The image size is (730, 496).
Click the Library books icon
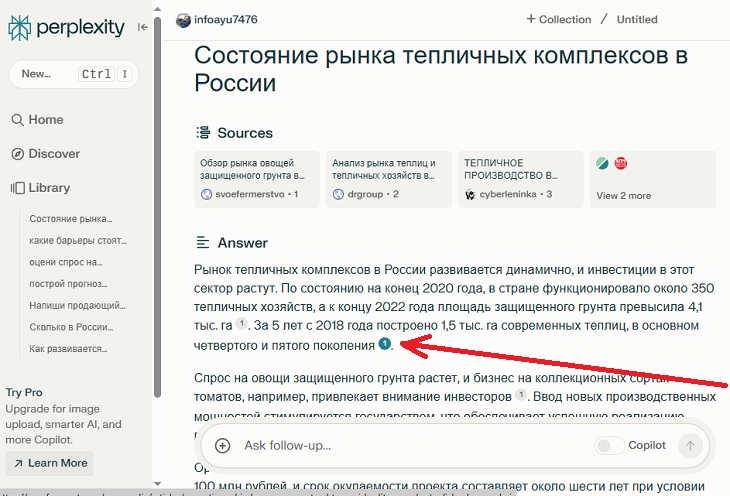[x=18, y=188]
